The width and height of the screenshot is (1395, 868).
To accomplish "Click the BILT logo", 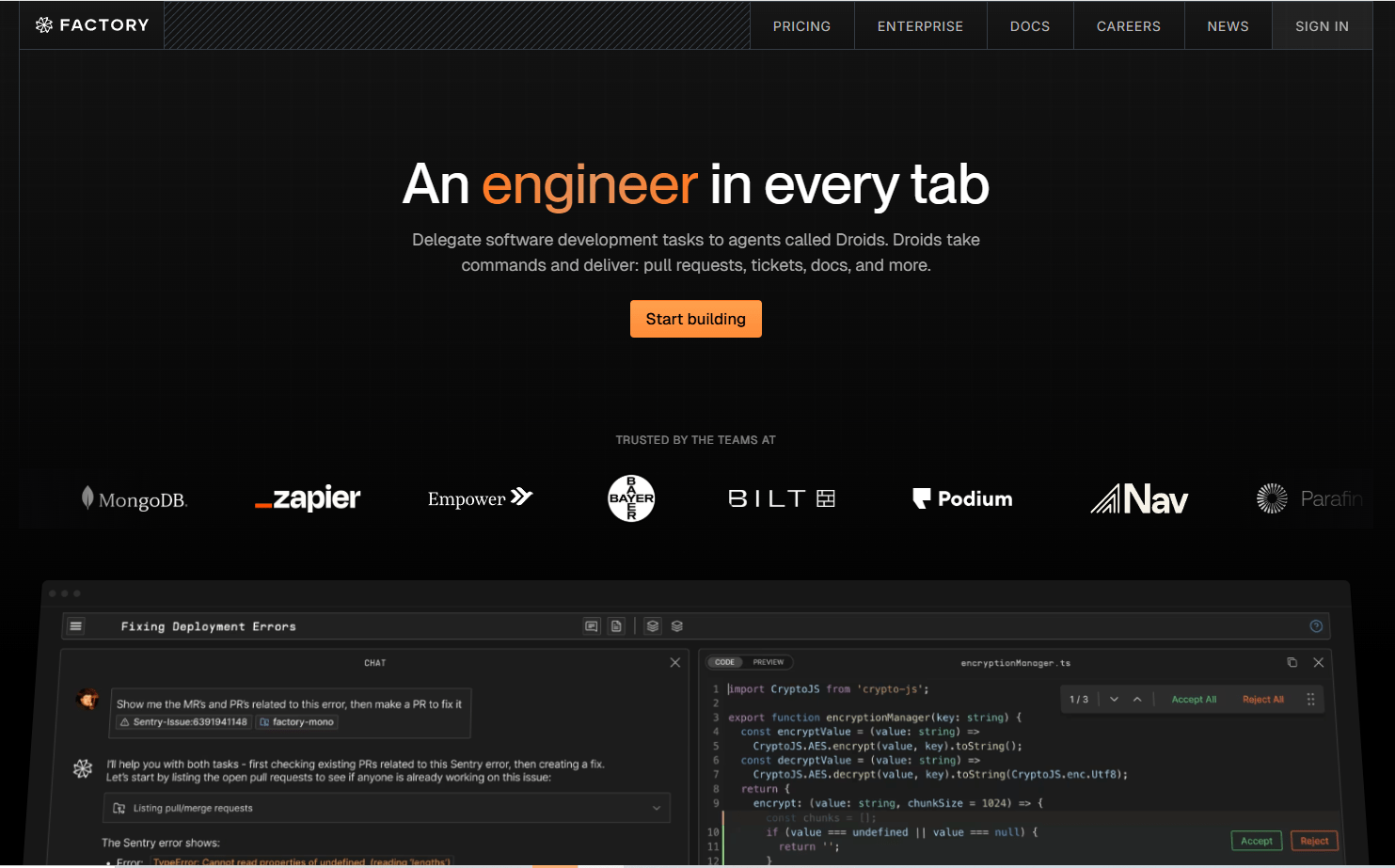I will point(782,498).
